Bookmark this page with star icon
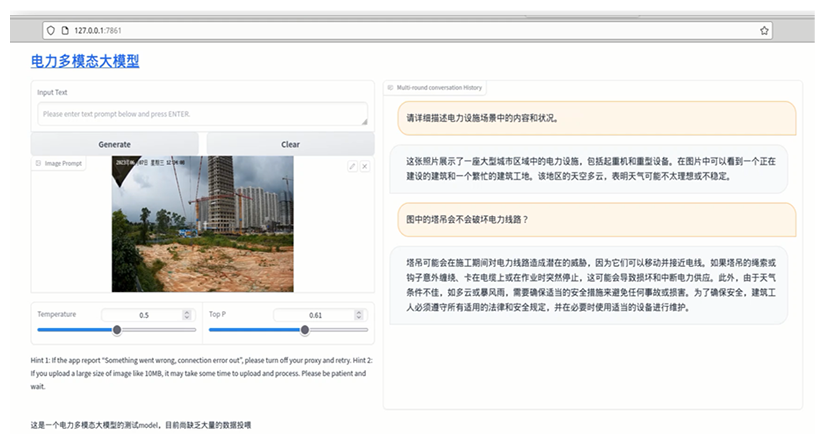This screenshot has height=445, width=825. (765, 30)
